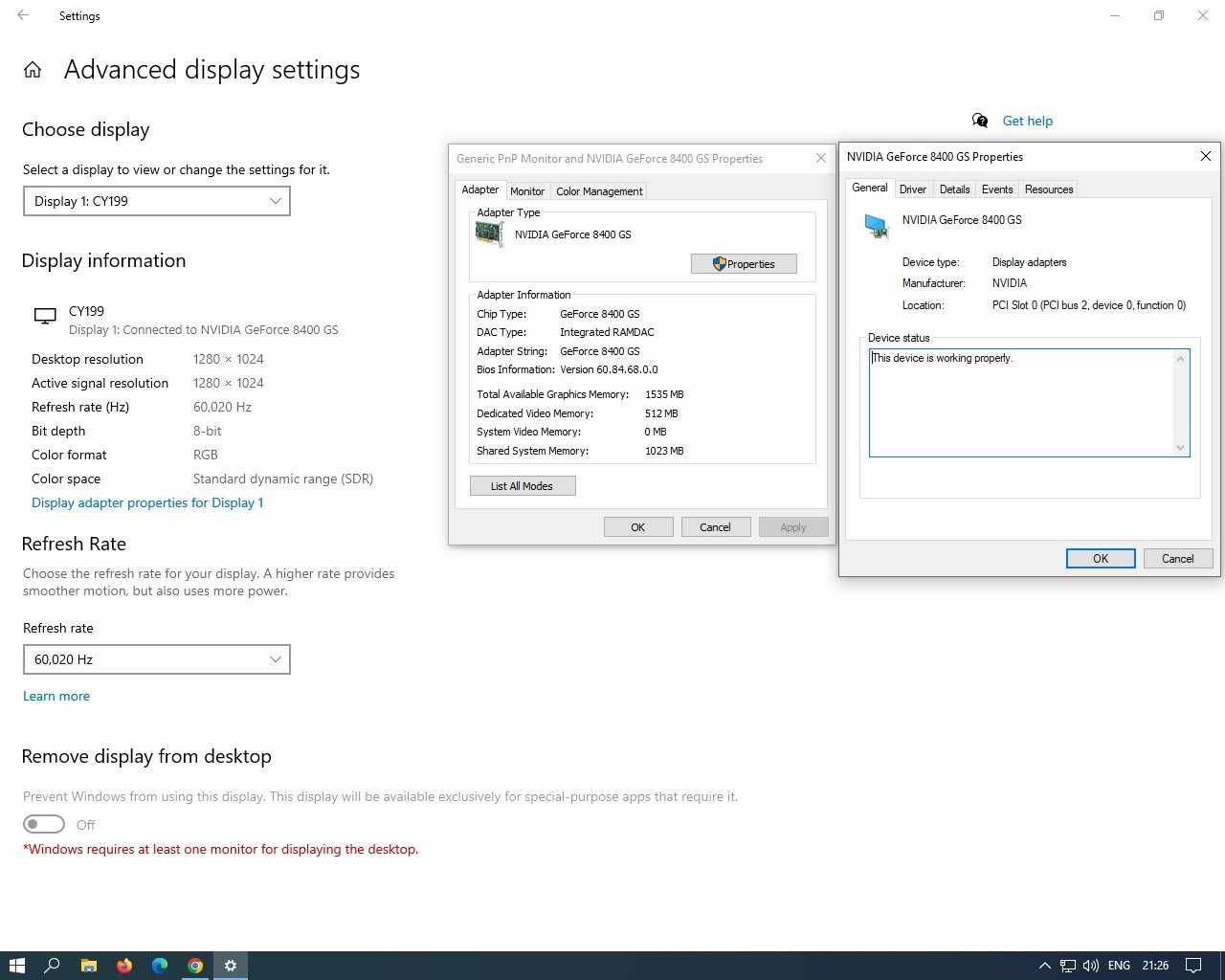Click the Dedicated Video Memory 512 MB value

[x=661, y=413]
